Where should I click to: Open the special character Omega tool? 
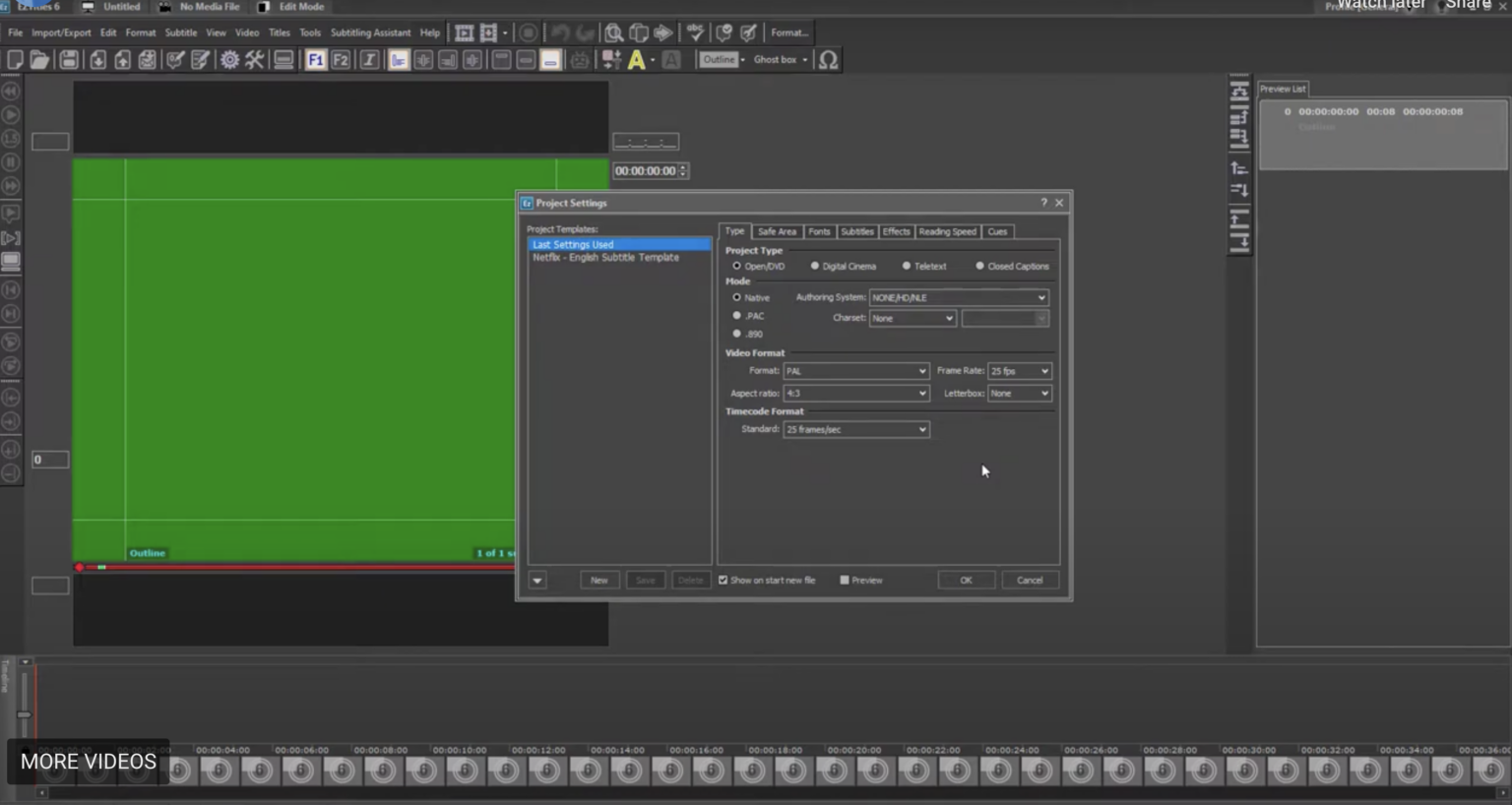(828, 60)
